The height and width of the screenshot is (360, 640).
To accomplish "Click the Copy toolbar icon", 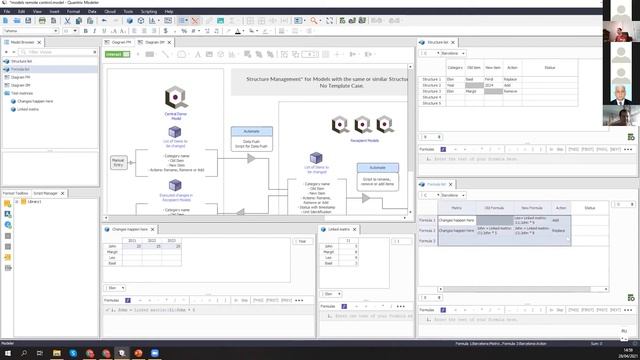I will 78,20.
